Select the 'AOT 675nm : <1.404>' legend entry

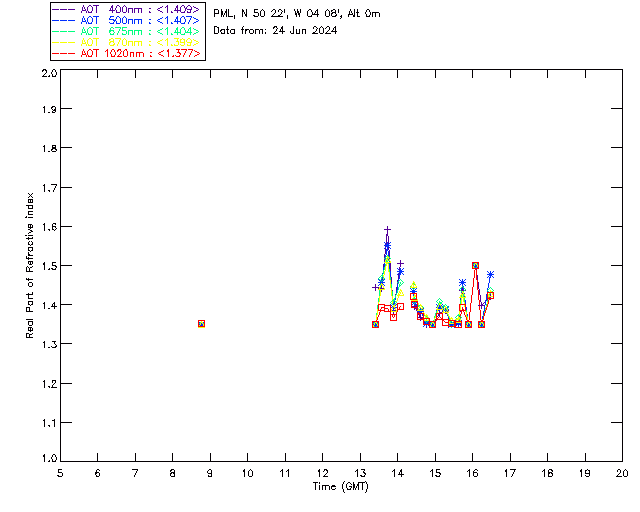pyautogui.click(x=126, y=31)
